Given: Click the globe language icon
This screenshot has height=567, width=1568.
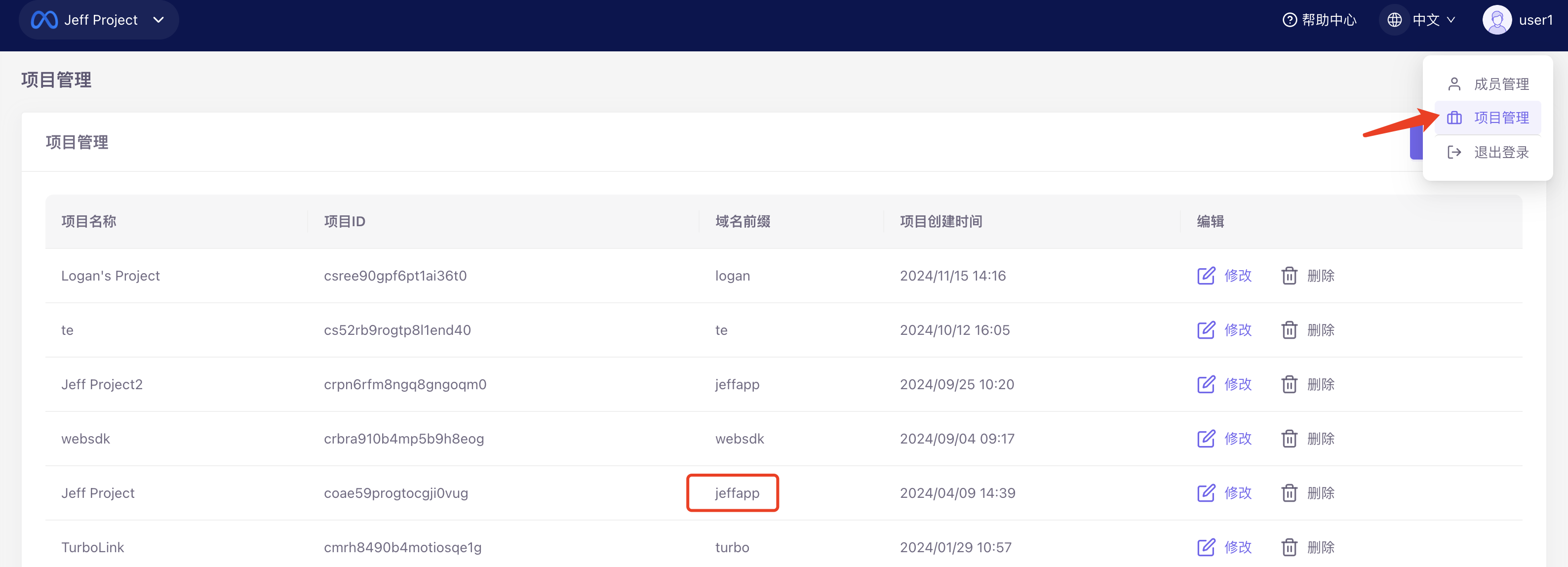Looking at the screenshot, I should (x=1394, y=20).
